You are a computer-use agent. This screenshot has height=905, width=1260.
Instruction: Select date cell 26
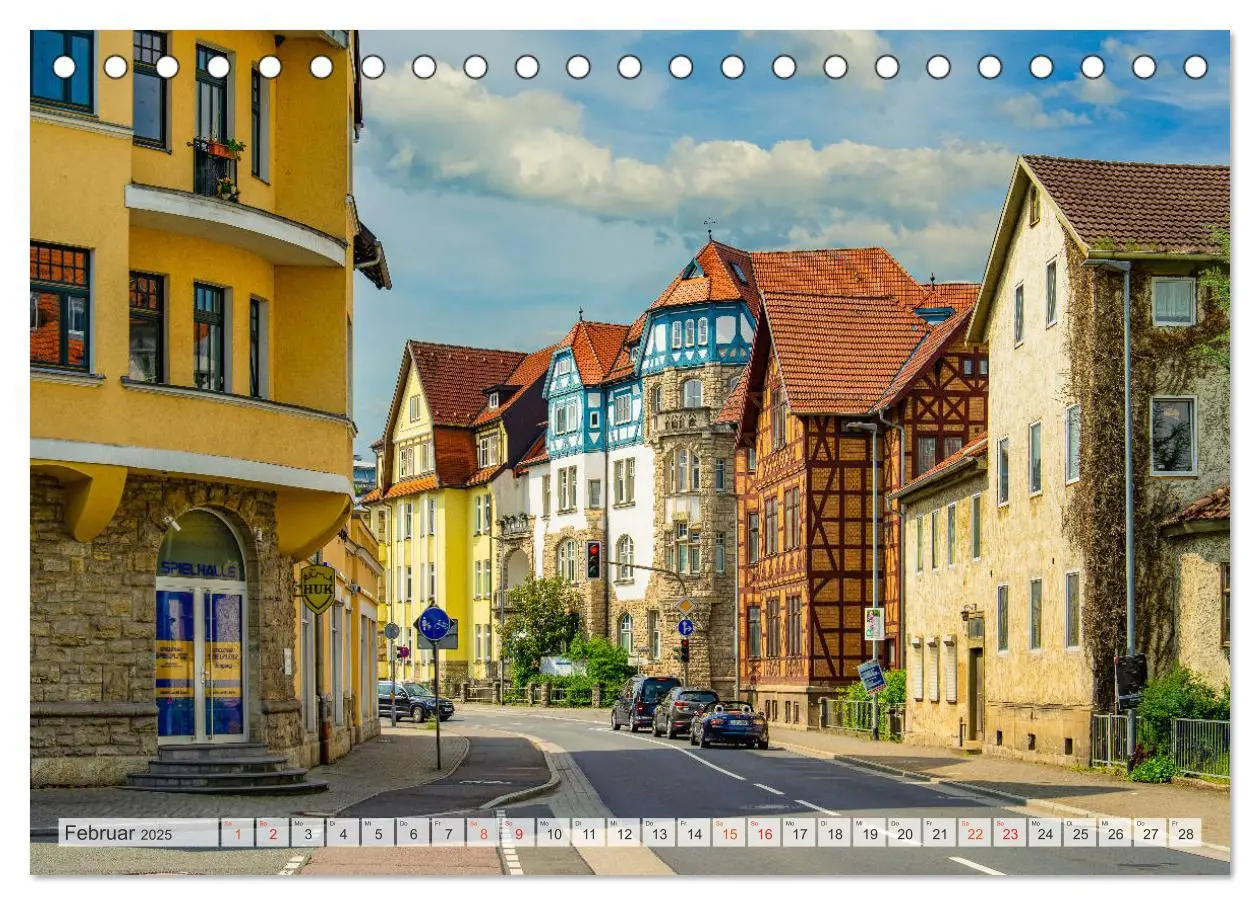pyautogui.click(x=1114, y=832)
